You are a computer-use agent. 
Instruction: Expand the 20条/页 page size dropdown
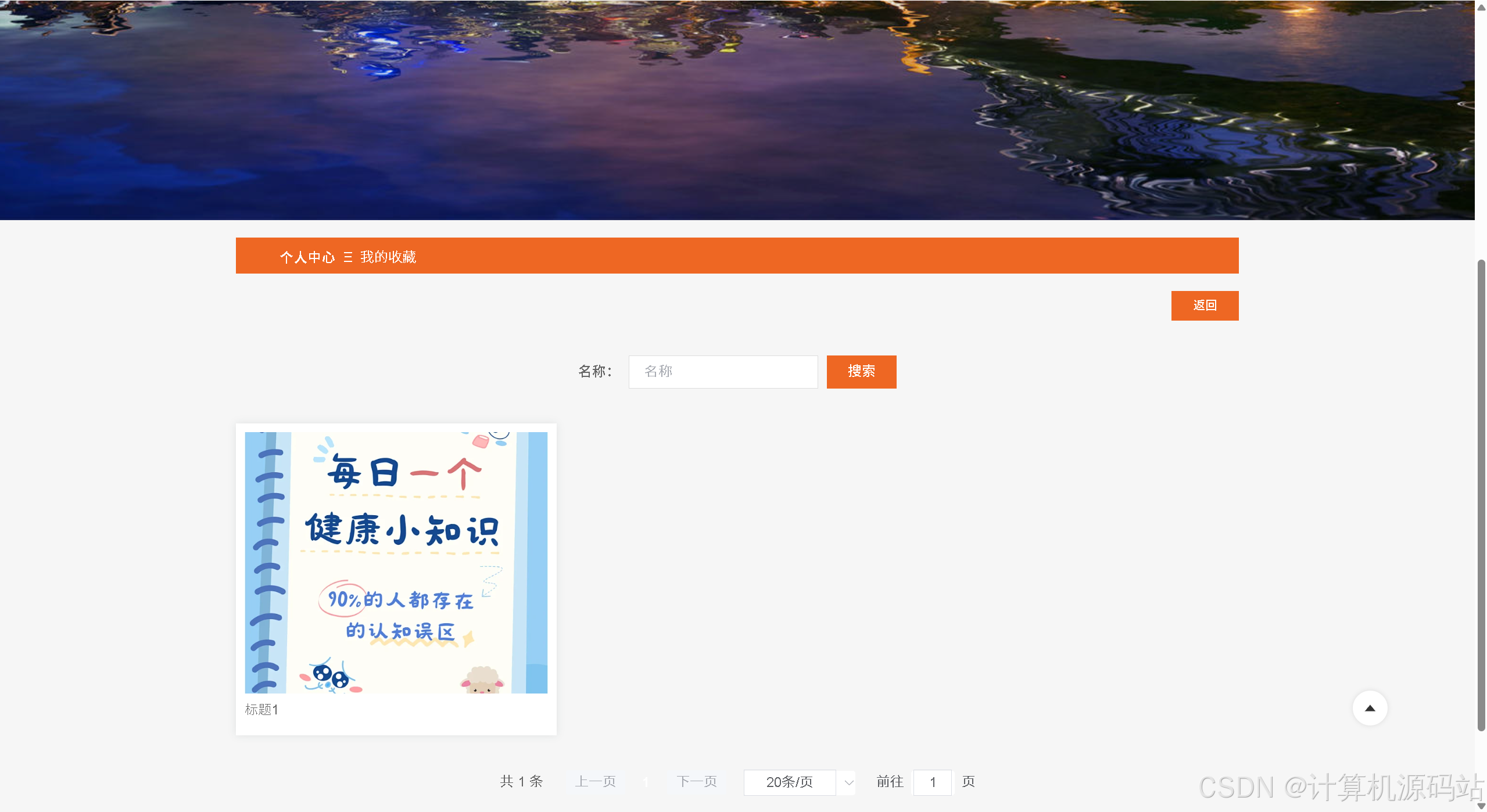click(799, 782)
